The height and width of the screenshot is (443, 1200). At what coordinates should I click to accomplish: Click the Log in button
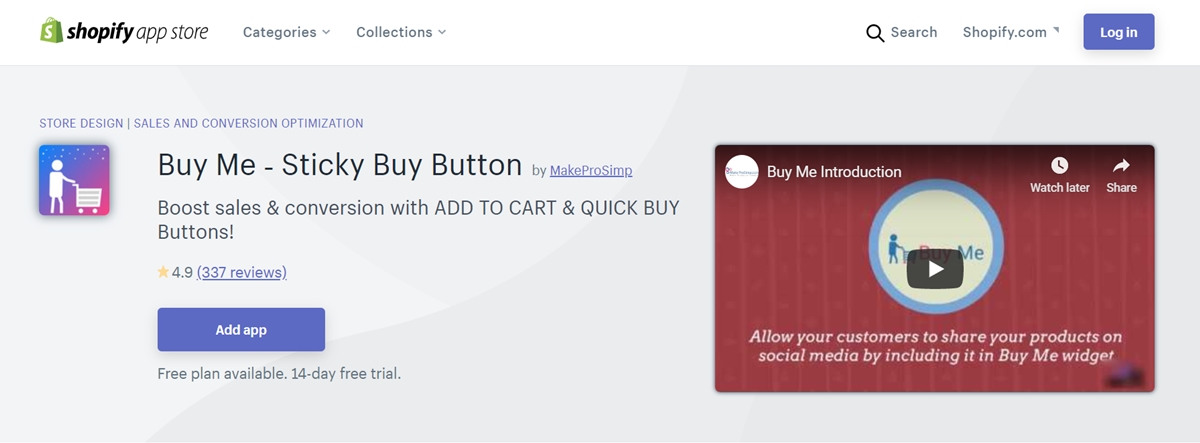[x=1119, y=32]
